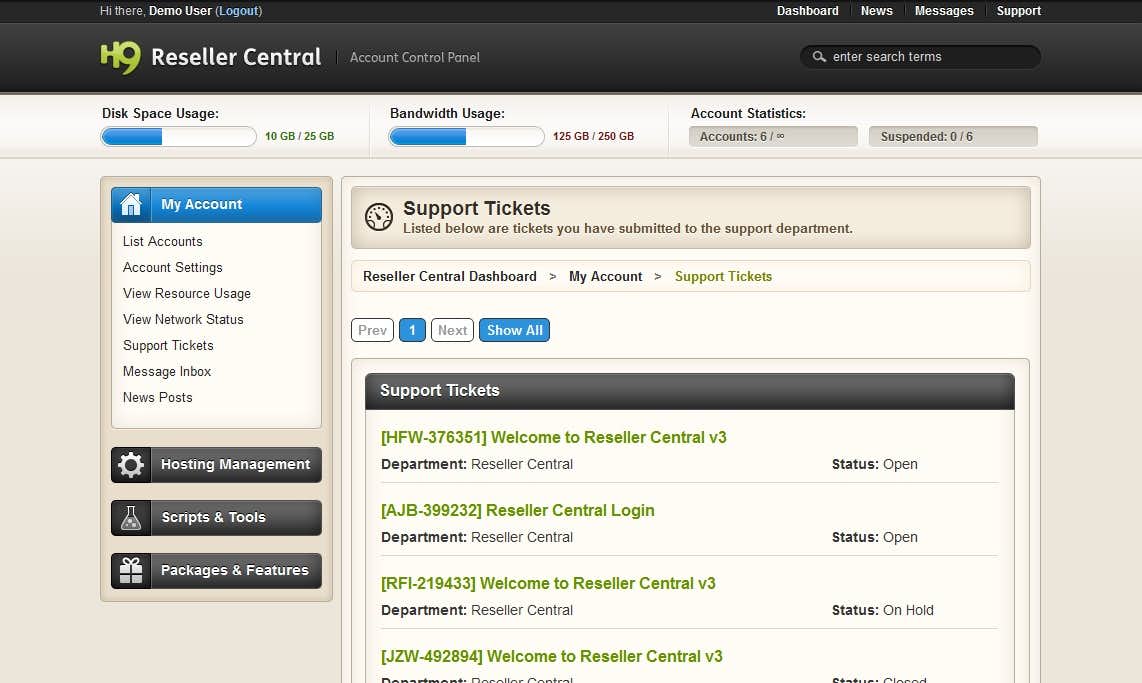Image resolution: width=1142 pixels, height=683 pixels.
Task: Click the H9 Reseller Central logo
Action: click(211, 57)
